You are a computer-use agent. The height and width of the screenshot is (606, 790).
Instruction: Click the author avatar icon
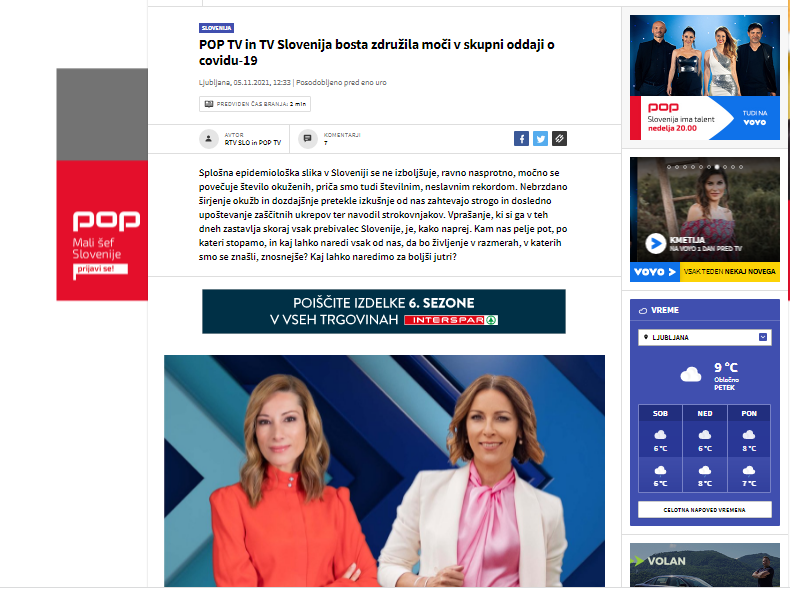pos(209,139)
